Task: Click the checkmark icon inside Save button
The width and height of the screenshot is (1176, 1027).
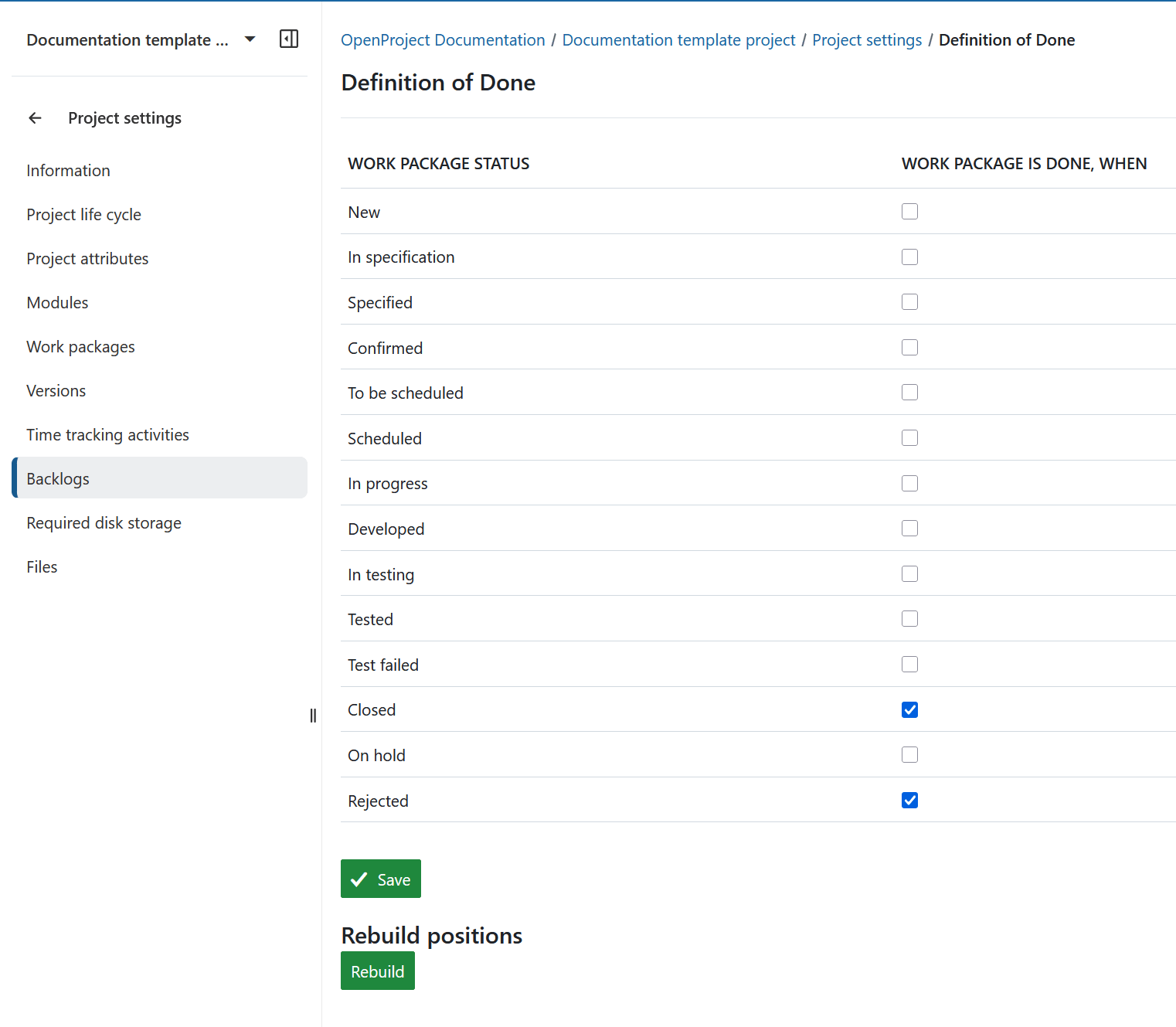Action: (x=360, y=879)
